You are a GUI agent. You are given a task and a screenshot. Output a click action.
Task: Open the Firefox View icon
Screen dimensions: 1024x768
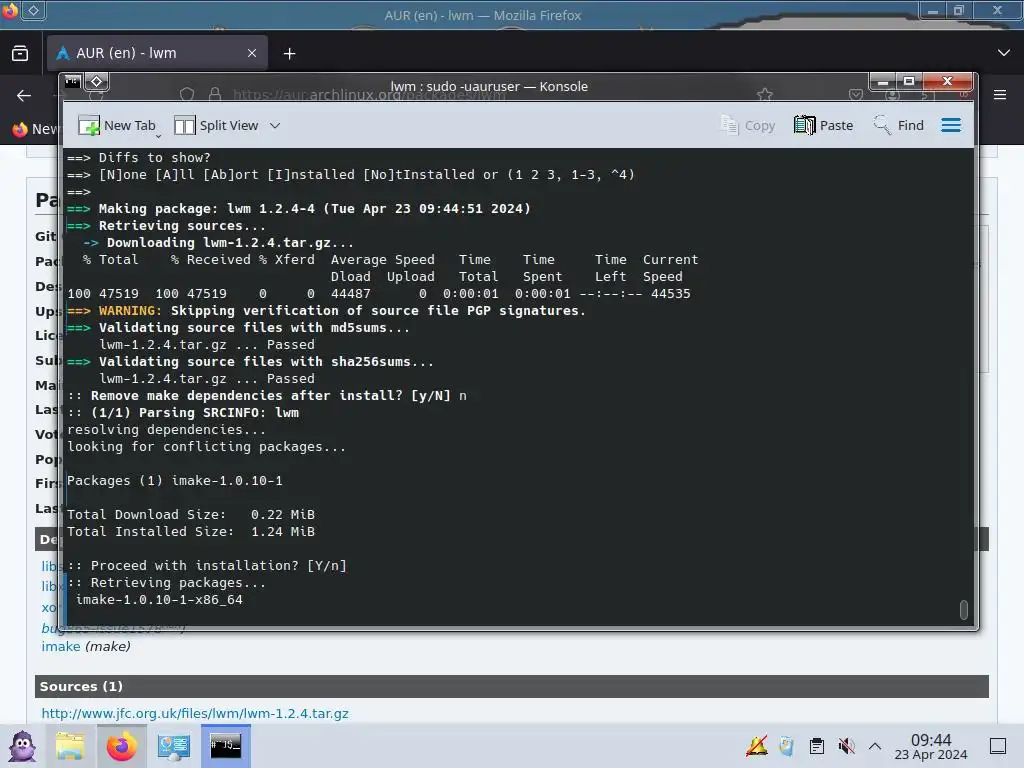[20, 53]
